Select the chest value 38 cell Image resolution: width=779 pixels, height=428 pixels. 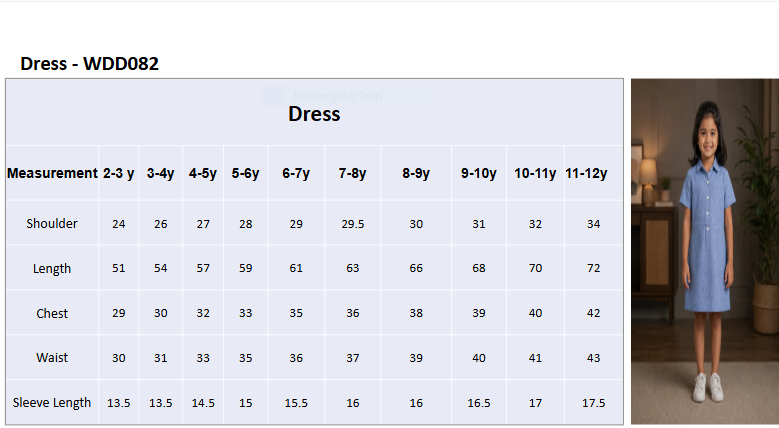[416, 313]
